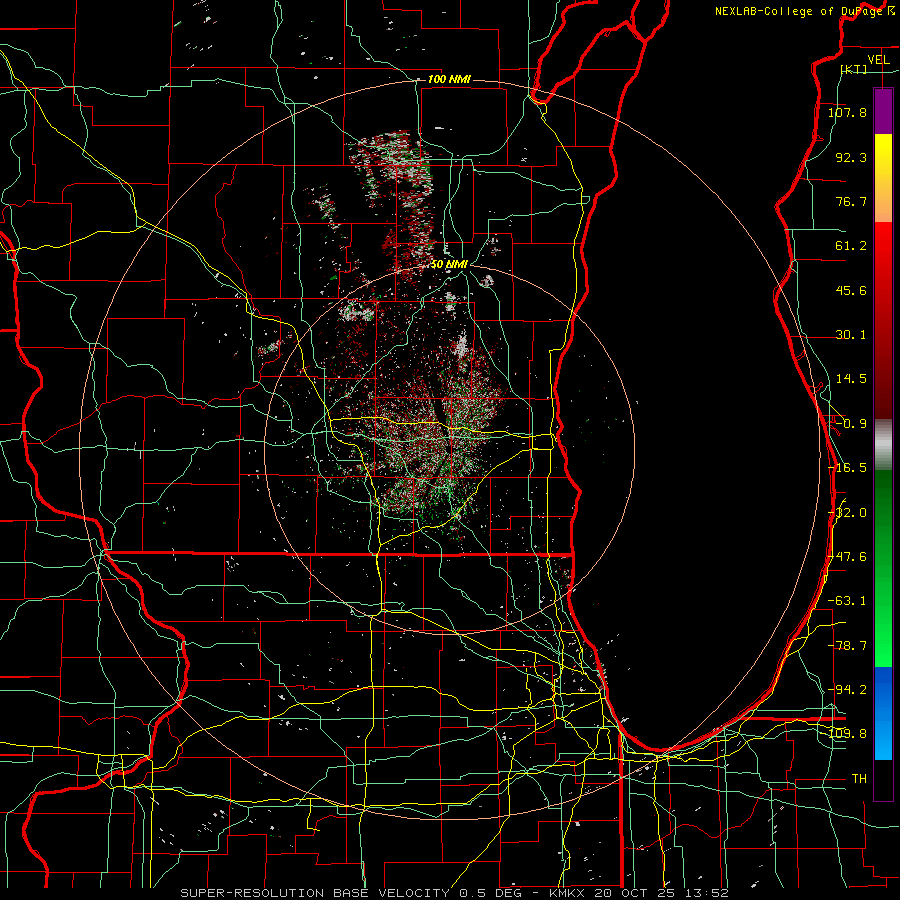Select the -32.0 scale value
Image resolution: width=900 pixels, height=900 pixels.
click(847, 513)
